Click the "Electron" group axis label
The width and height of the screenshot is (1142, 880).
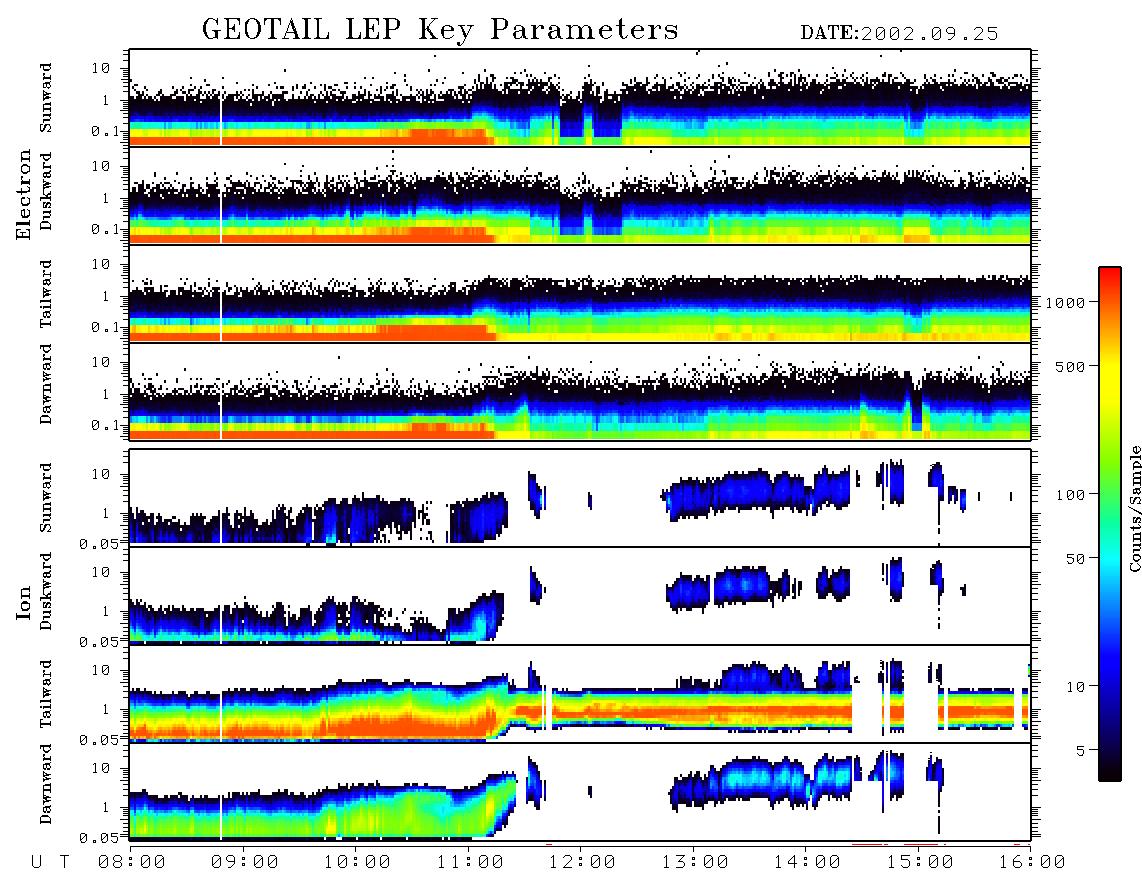(24, 194)
